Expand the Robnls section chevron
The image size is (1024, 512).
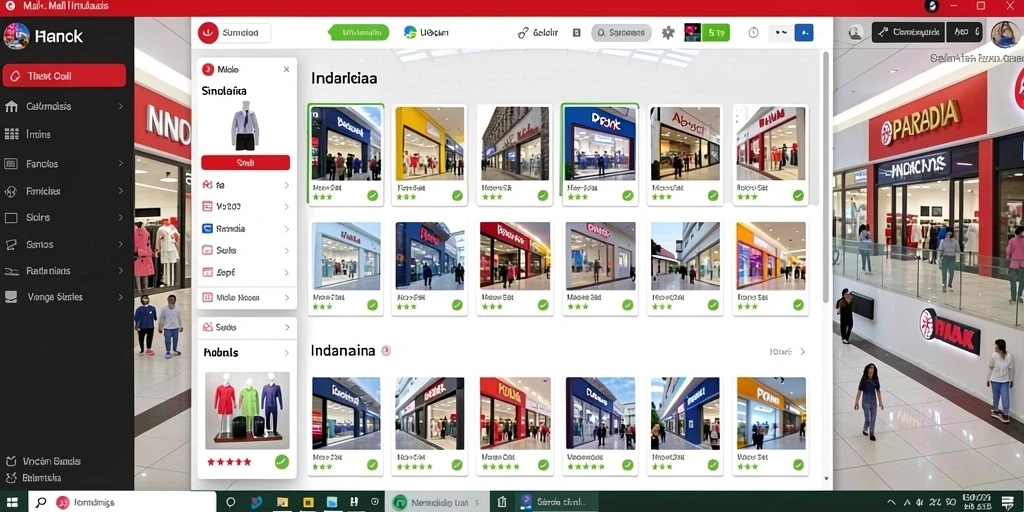(286, 353)
